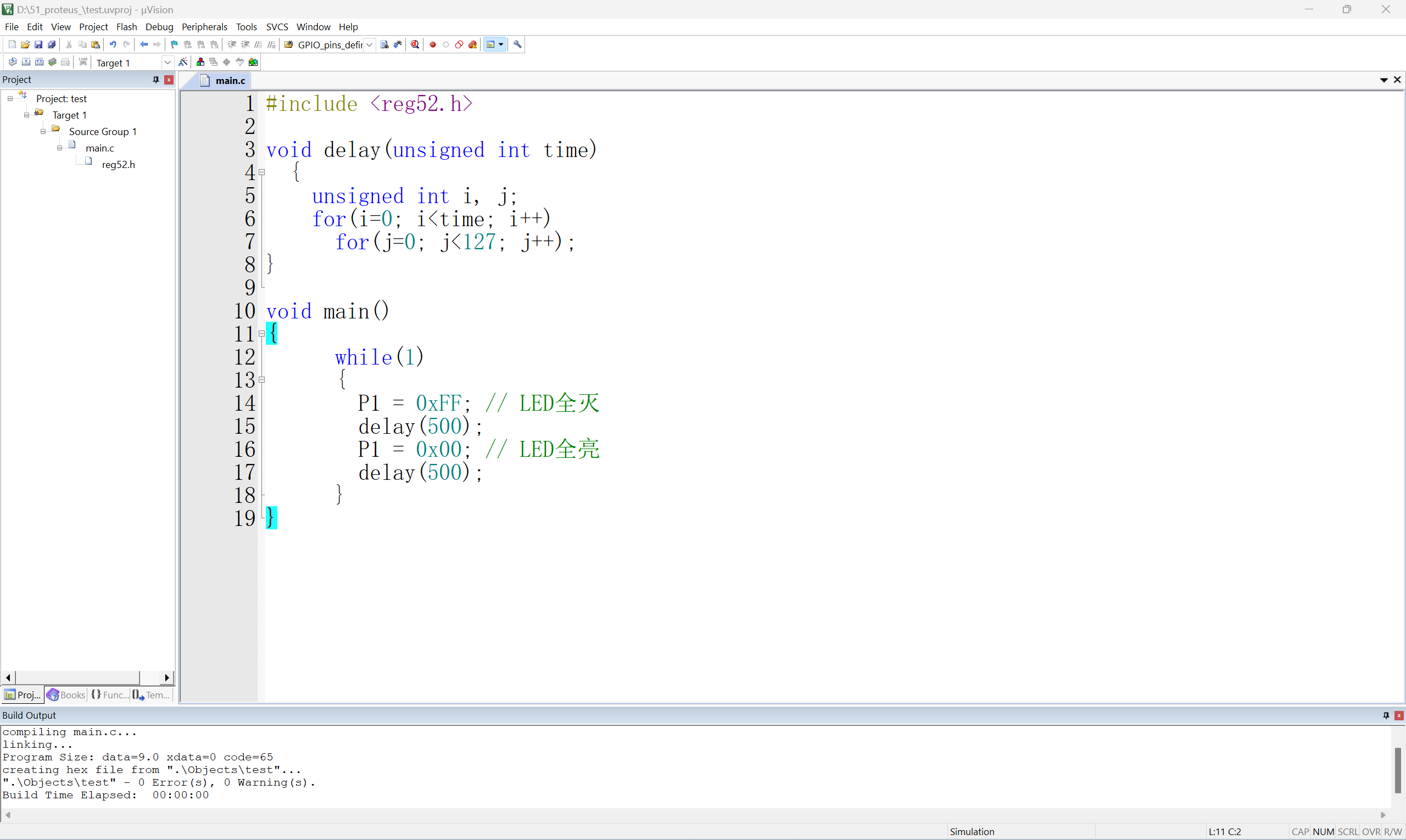Toggle pin on the Project panel
Screen dimensions: 1406x840
(x=156, y=80)
